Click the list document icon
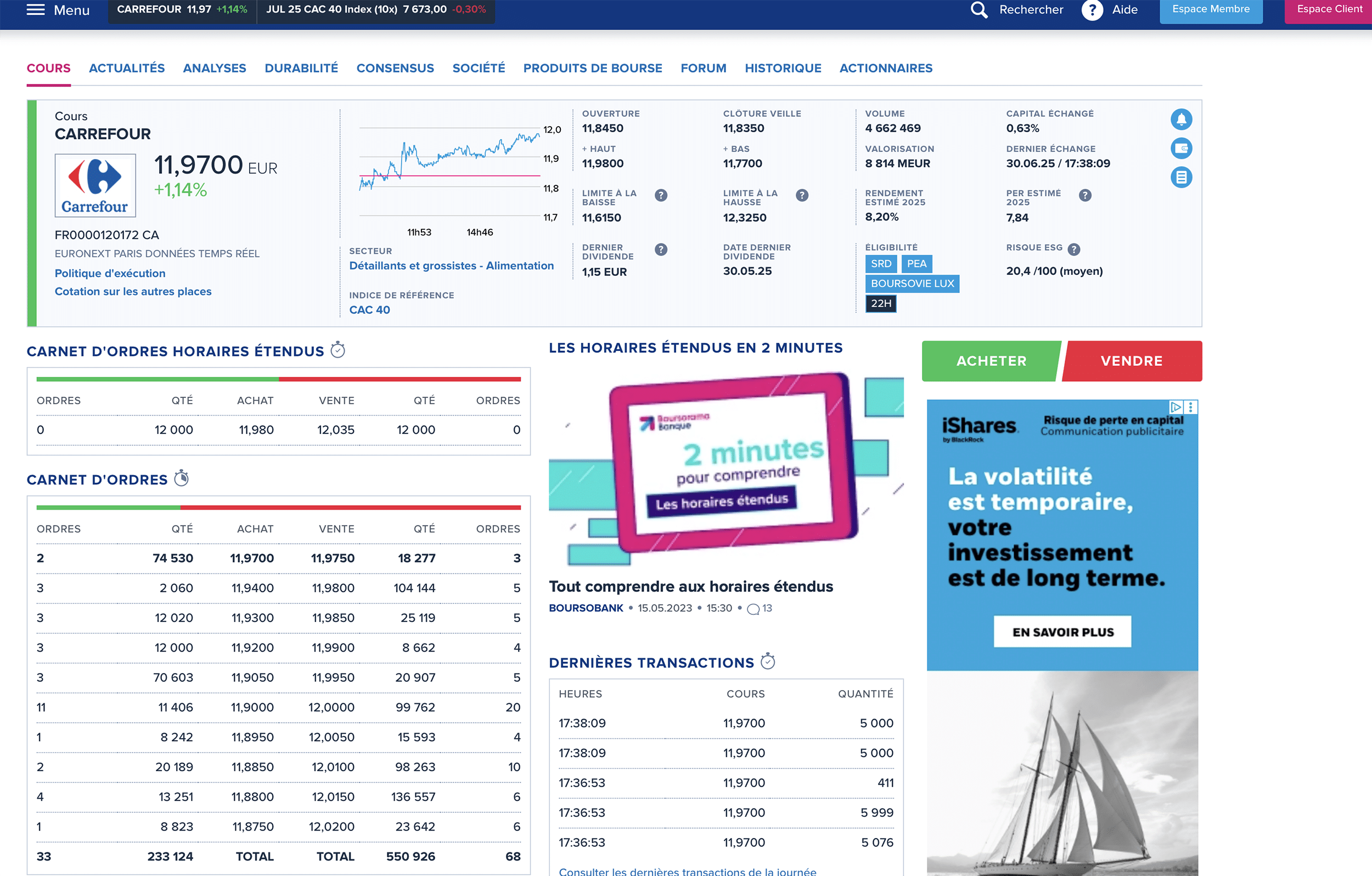 click(x=1181, y=177)
